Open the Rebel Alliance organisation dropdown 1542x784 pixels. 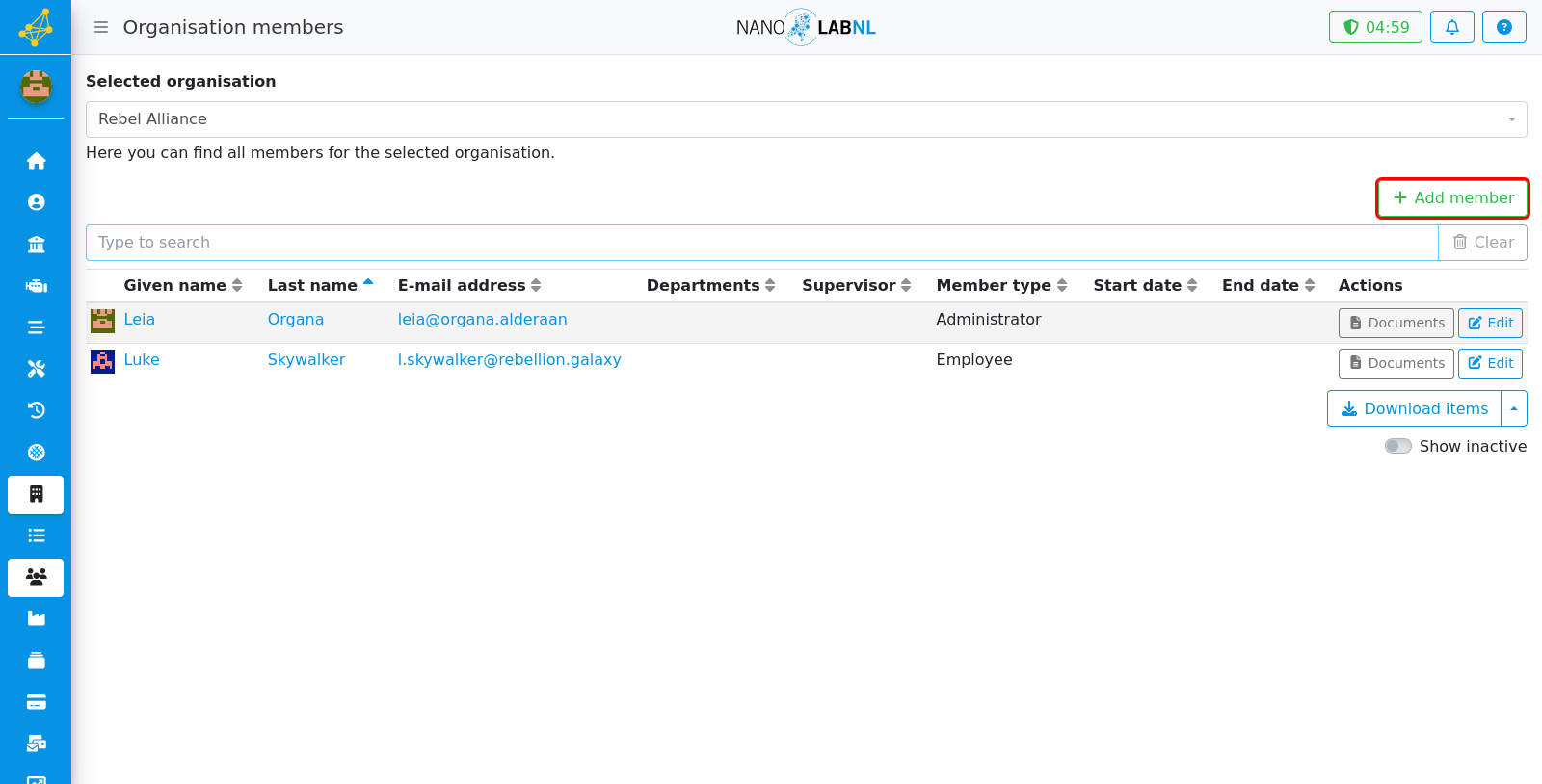[806, 119]
